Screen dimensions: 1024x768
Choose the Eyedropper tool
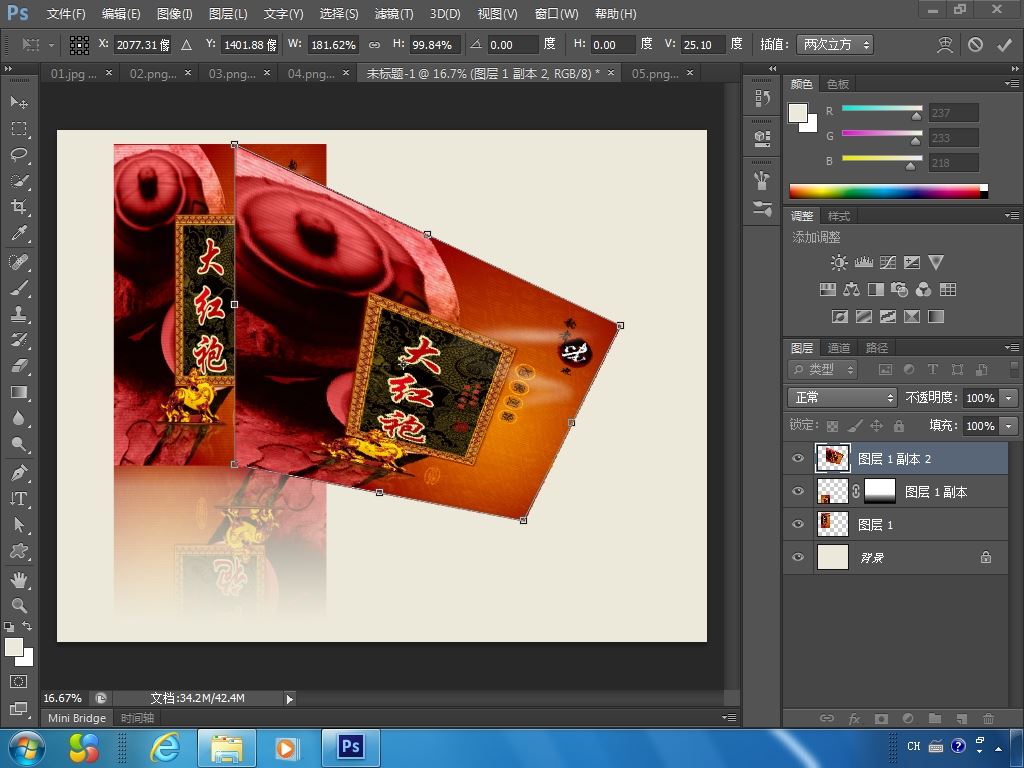[19, 233]
